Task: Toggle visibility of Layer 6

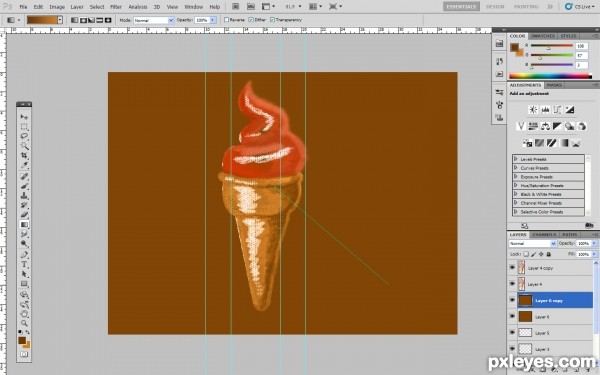Action: point(512,316)
